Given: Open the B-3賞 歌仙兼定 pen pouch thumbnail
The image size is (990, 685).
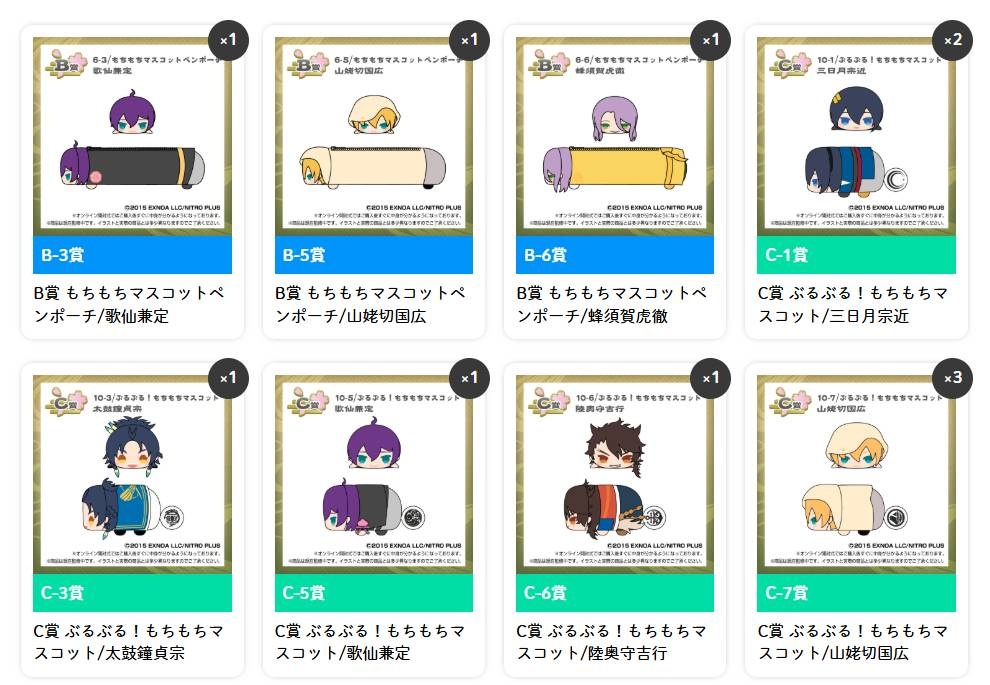Looking at the screenshot, I should tap(132, 136).
